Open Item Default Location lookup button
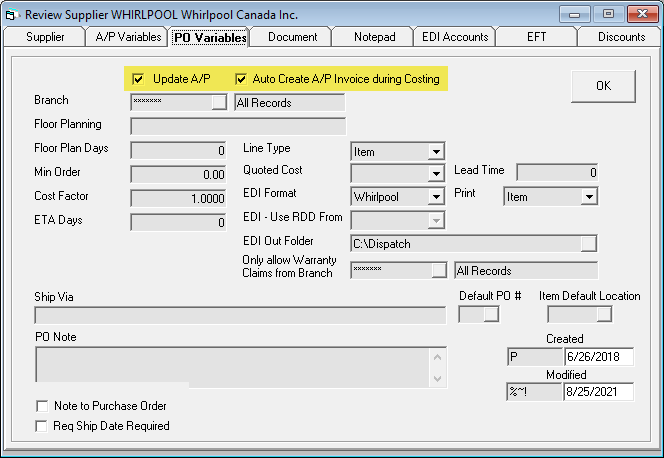Image resolution: width=664 pixels, height=458 pixels. click(x=604, y=315)
